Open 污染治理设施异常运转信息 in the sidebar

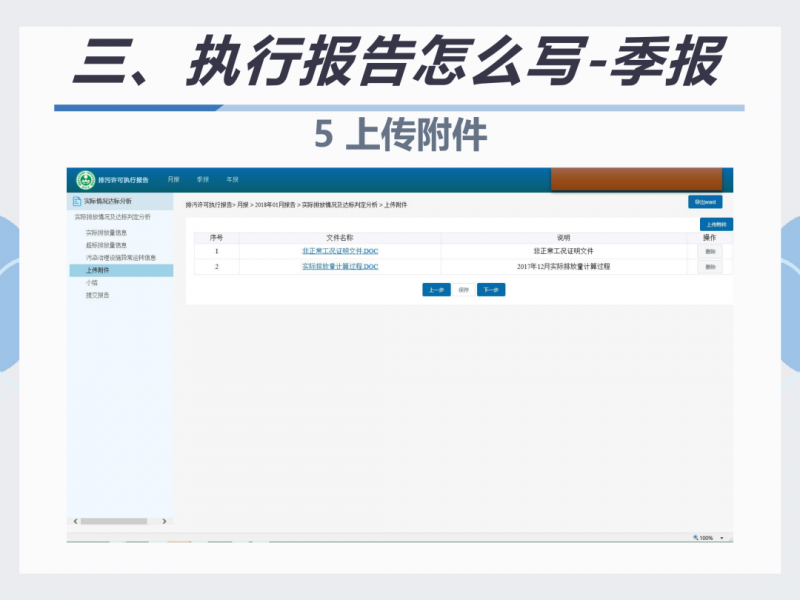(121, 258)
